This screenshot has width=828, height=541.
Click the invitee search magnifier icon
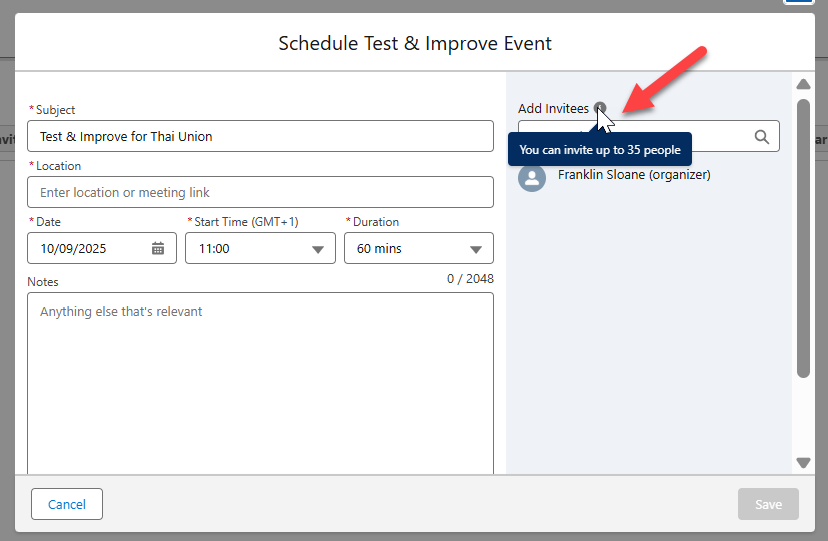coord(762,137)
